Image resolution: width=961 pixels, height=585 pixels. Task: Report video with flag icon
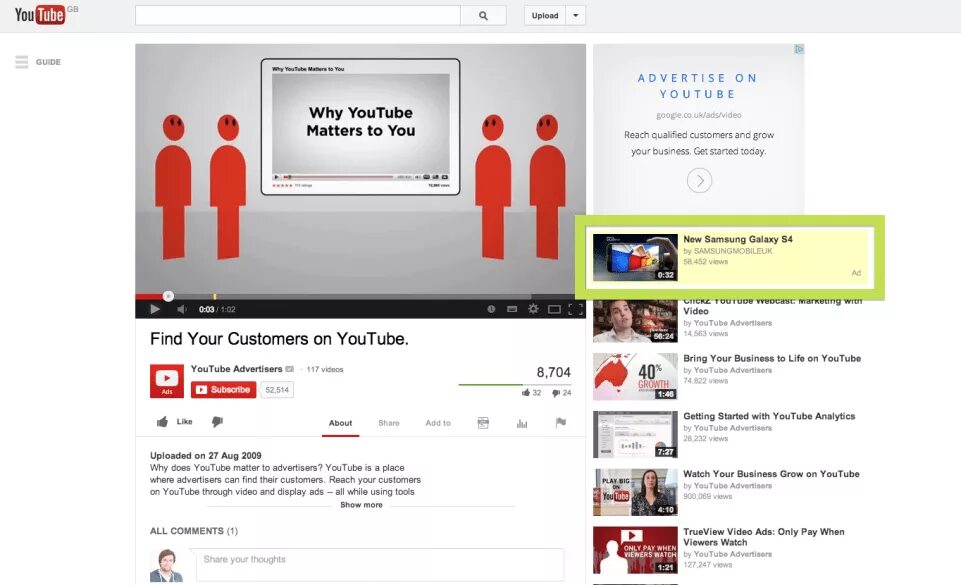coord(561,423)
